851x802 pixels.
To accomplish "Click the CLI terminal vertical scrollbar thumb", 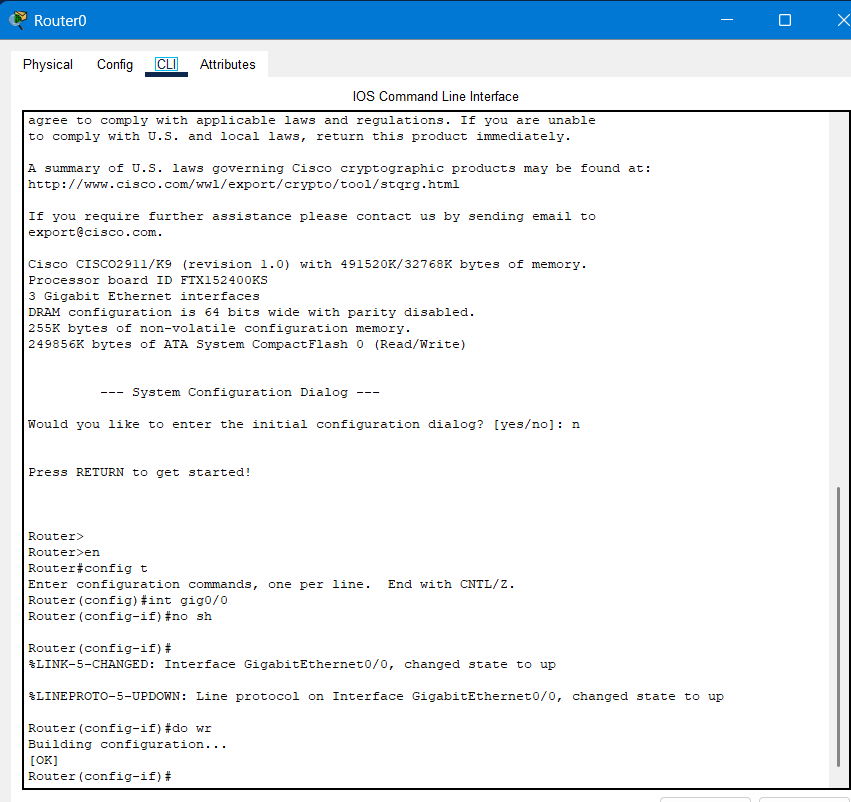I will tap(838, 627).
